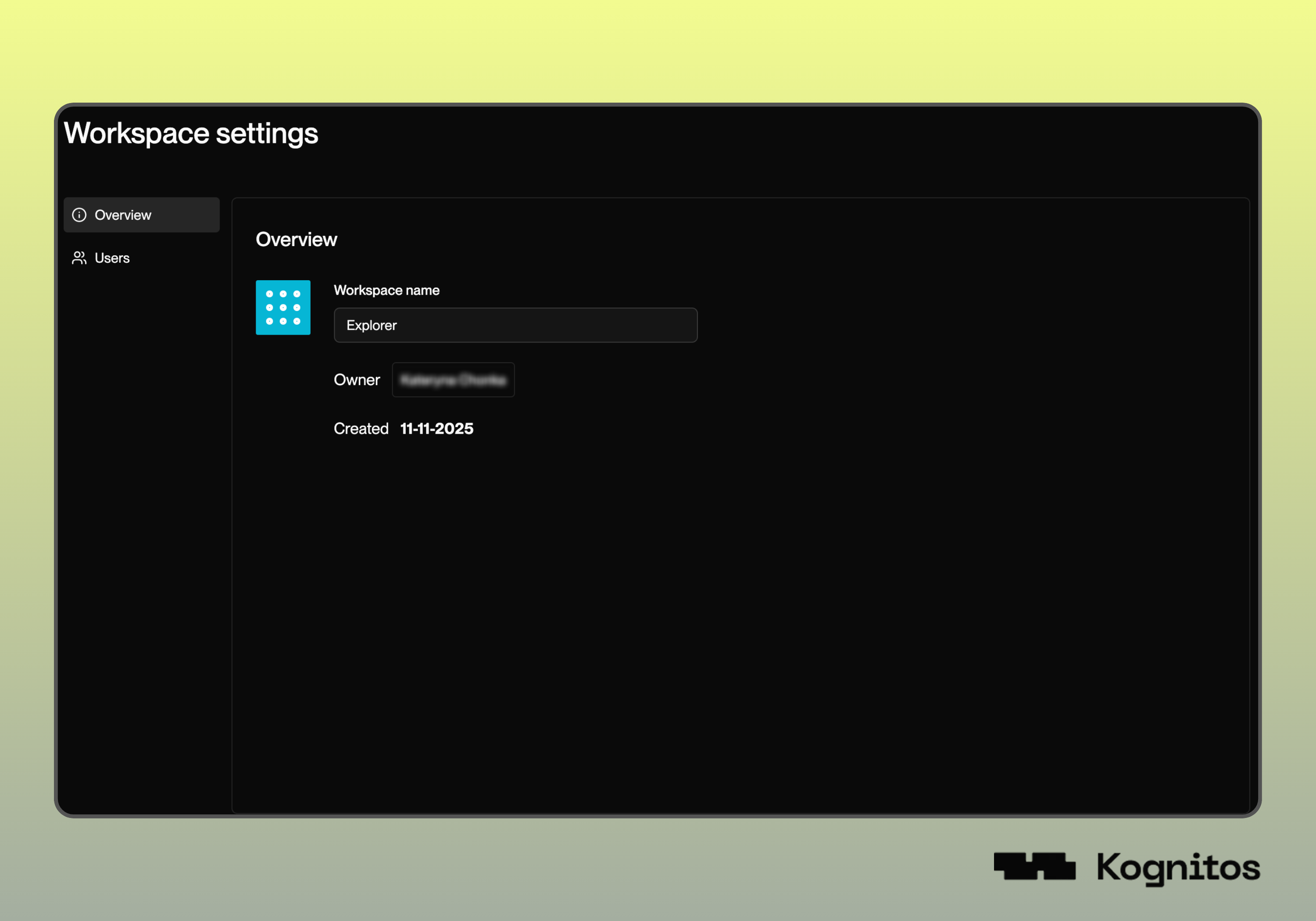Click the center dot of workspace avatar
1316x921 pixels.
click(283, 308)
